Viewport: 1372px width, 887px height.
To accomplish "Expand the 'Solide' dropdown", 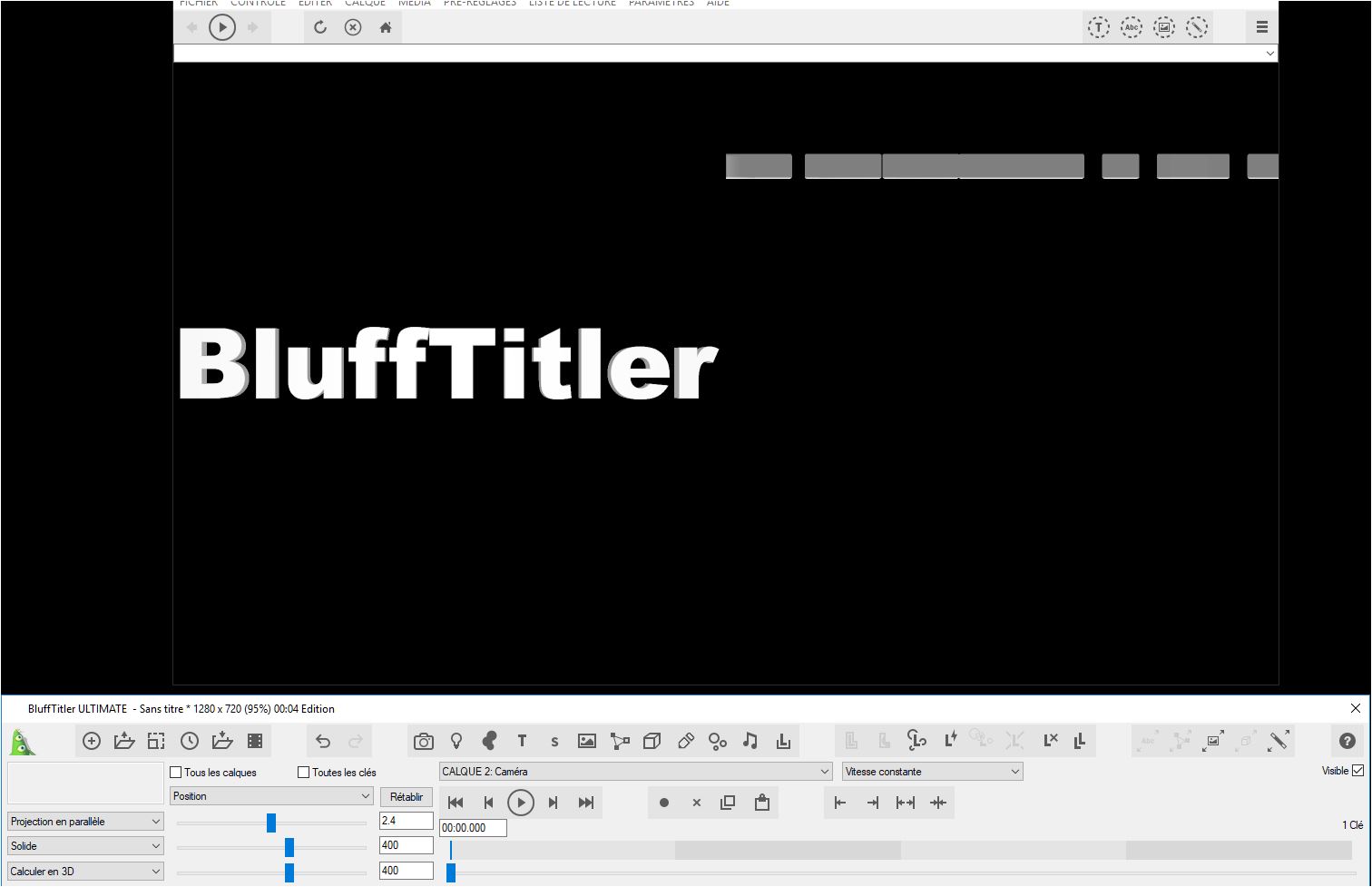I will [85, 846].
